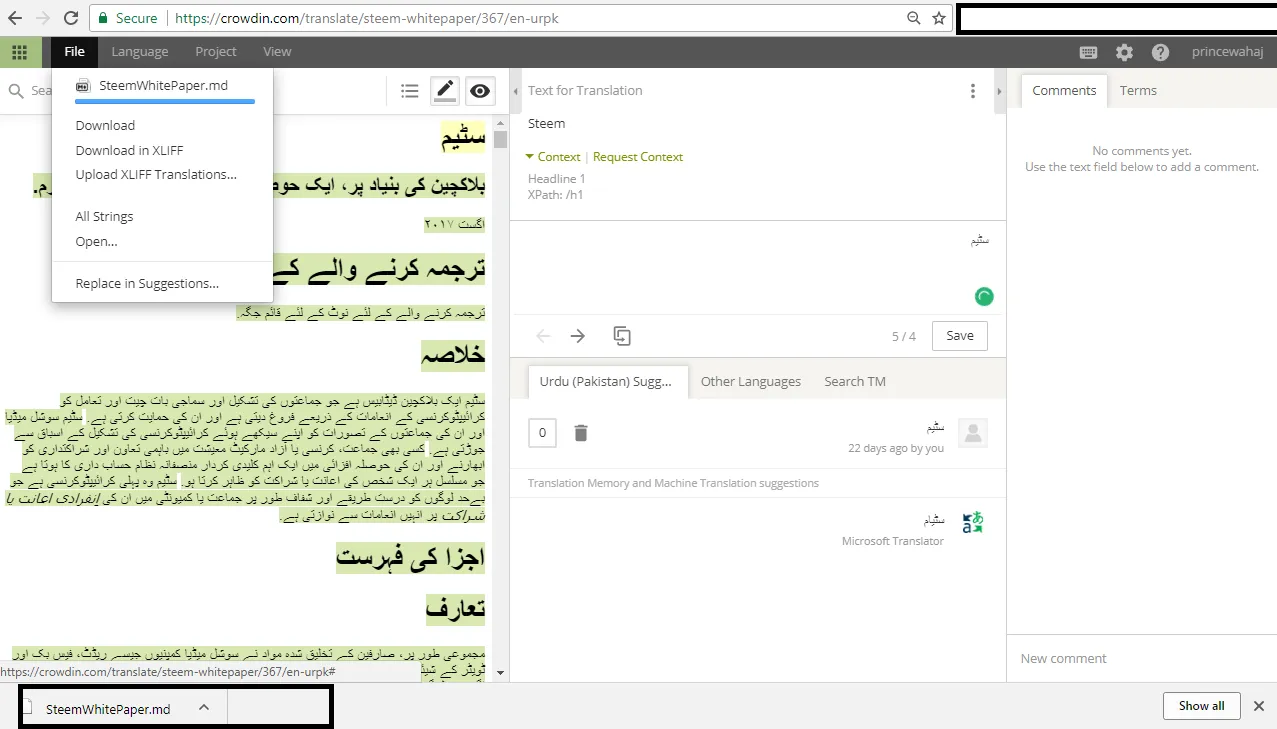
Task: Click the user avatar beside suggestion
Action: 973,433
